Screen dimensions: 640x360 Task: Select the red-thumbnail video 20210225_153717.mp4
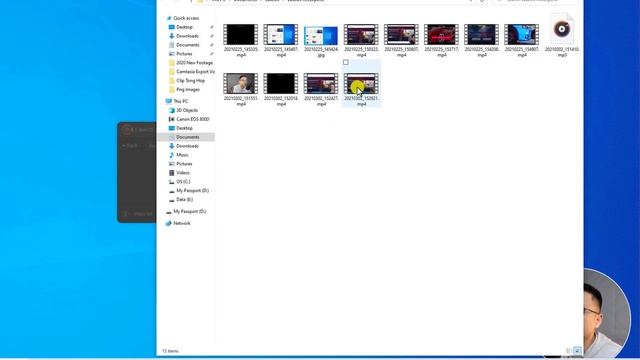click(x=441, y=40)
